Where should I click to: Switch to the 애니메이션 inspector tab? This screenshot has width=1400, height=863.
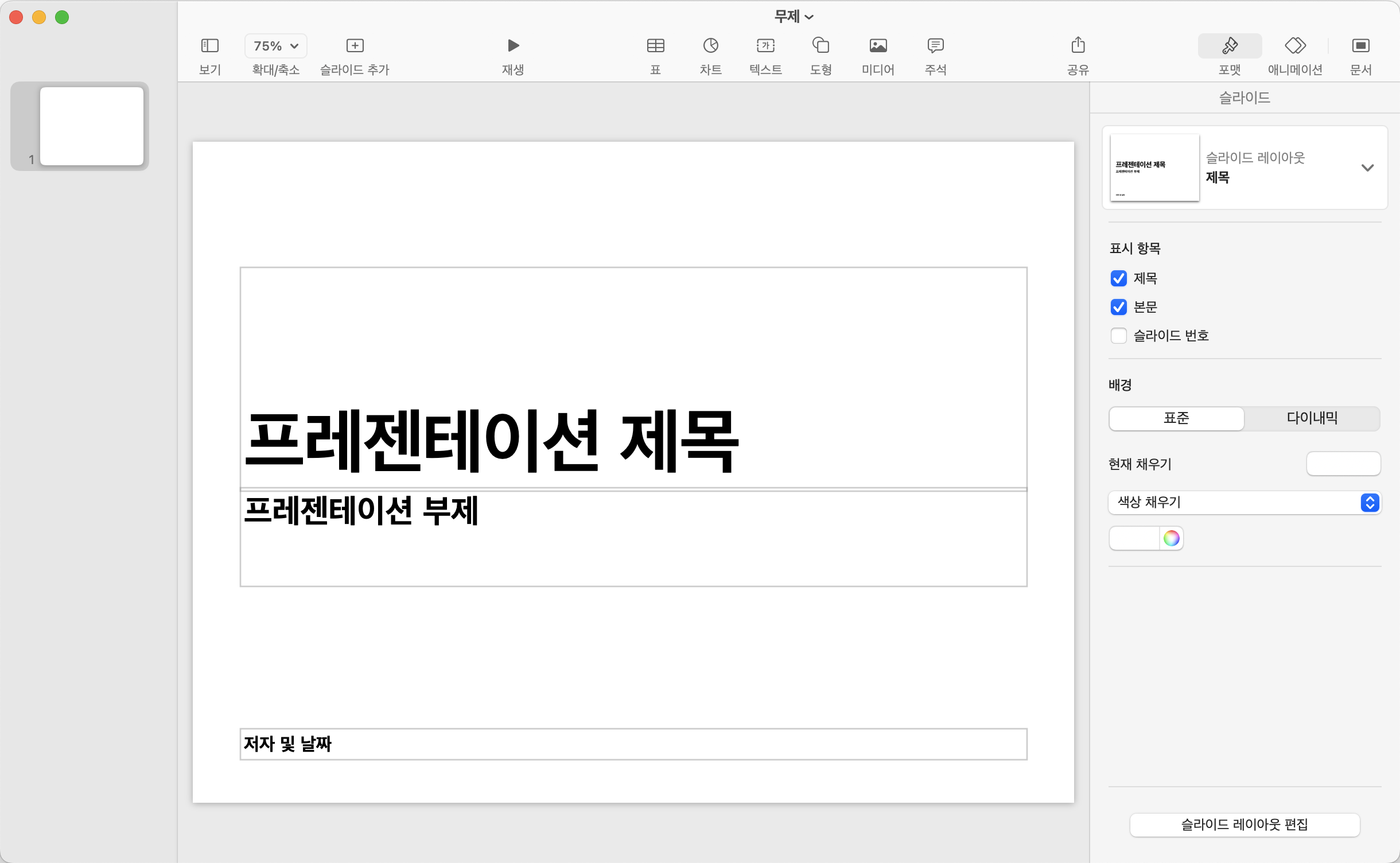pos(1295,45)
